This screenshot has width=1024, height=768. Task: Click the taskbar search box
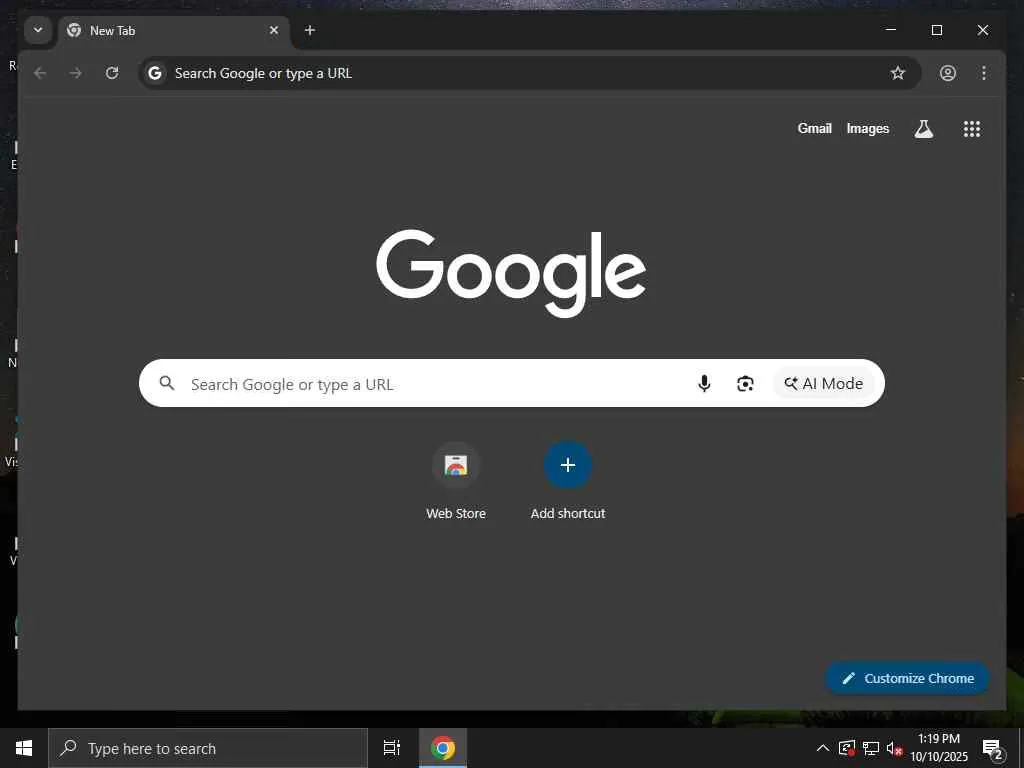[208, 748]
